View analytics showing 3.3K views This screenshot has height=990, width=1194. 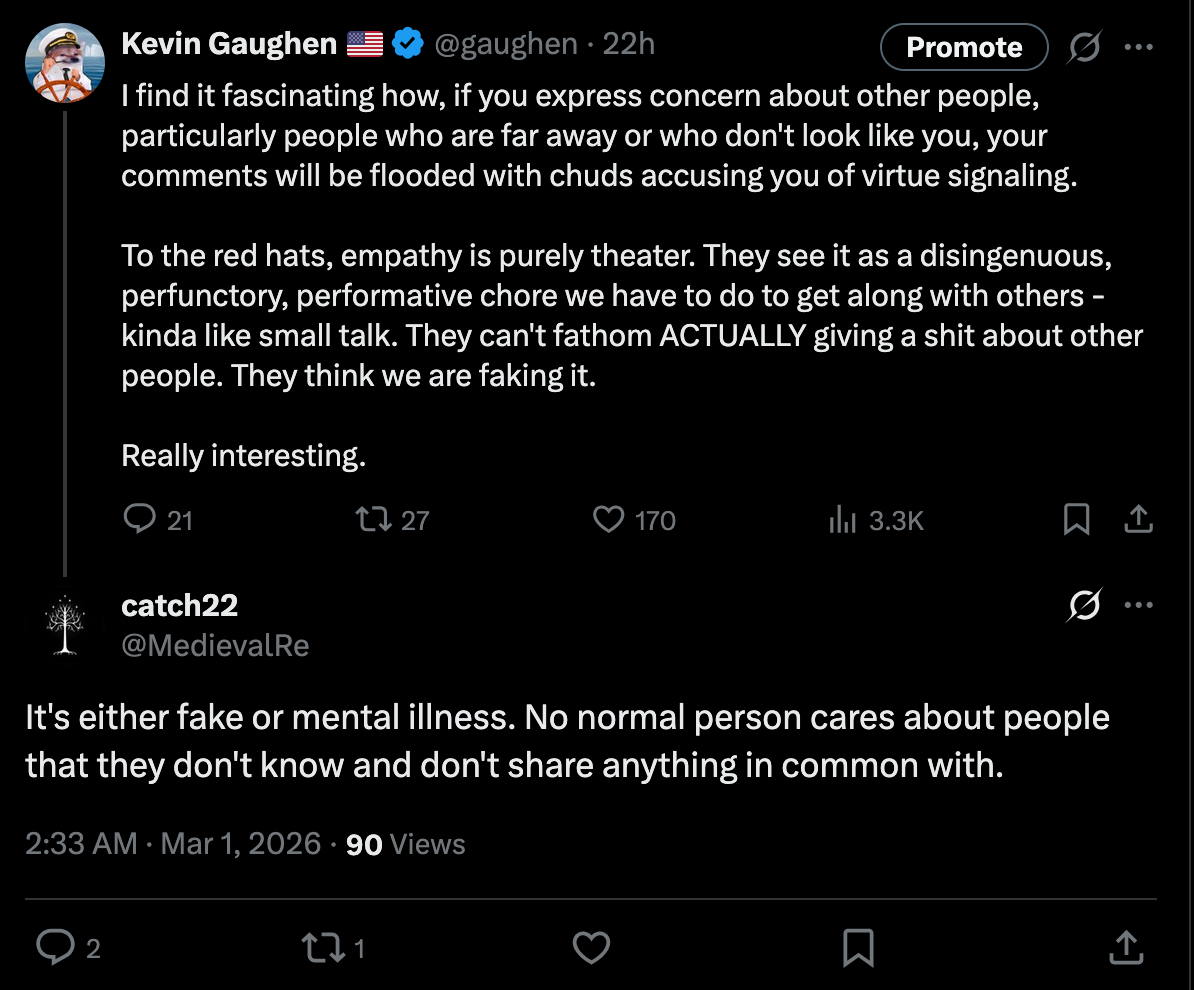click(x=842, y=520)
